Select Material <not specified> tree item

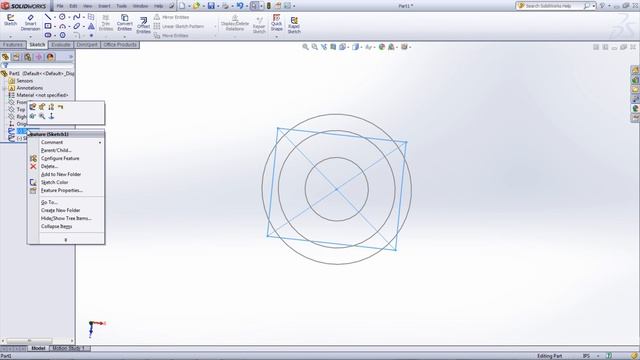(x=42, y=95)
